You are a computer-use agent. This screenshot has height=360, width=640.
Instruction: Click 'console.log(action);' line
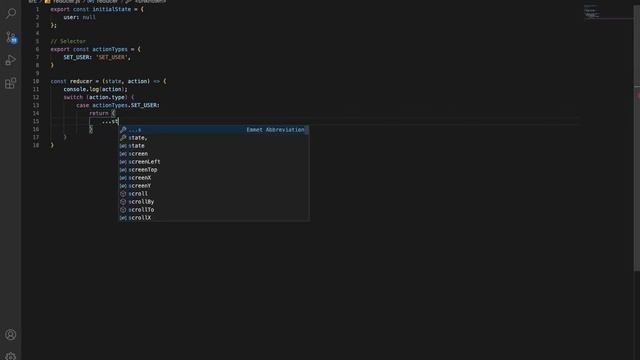pyautogui.click(x=96, y=89)
